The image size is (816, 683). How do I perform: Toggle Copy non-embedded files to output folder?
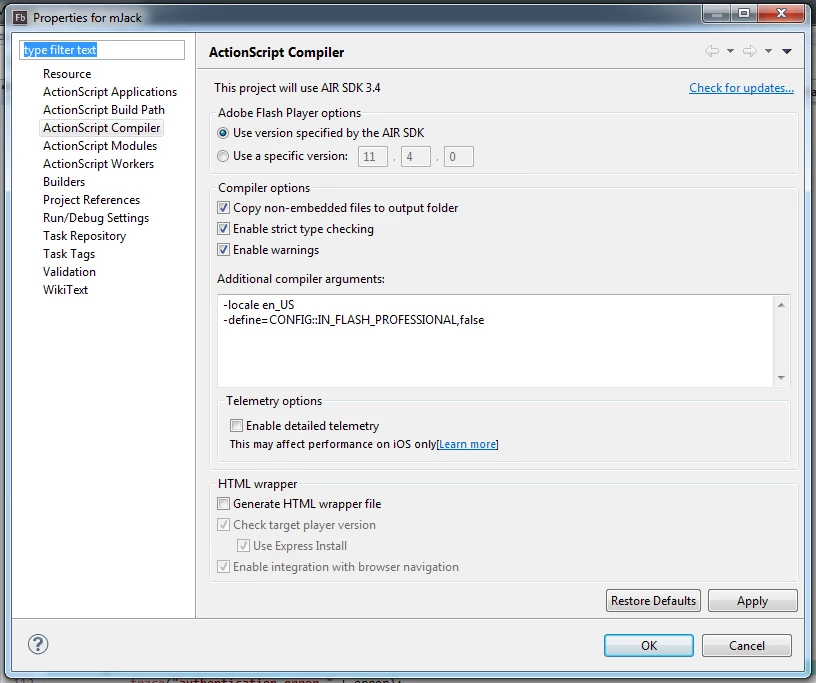pyautogui.click(x=223, y=208)
